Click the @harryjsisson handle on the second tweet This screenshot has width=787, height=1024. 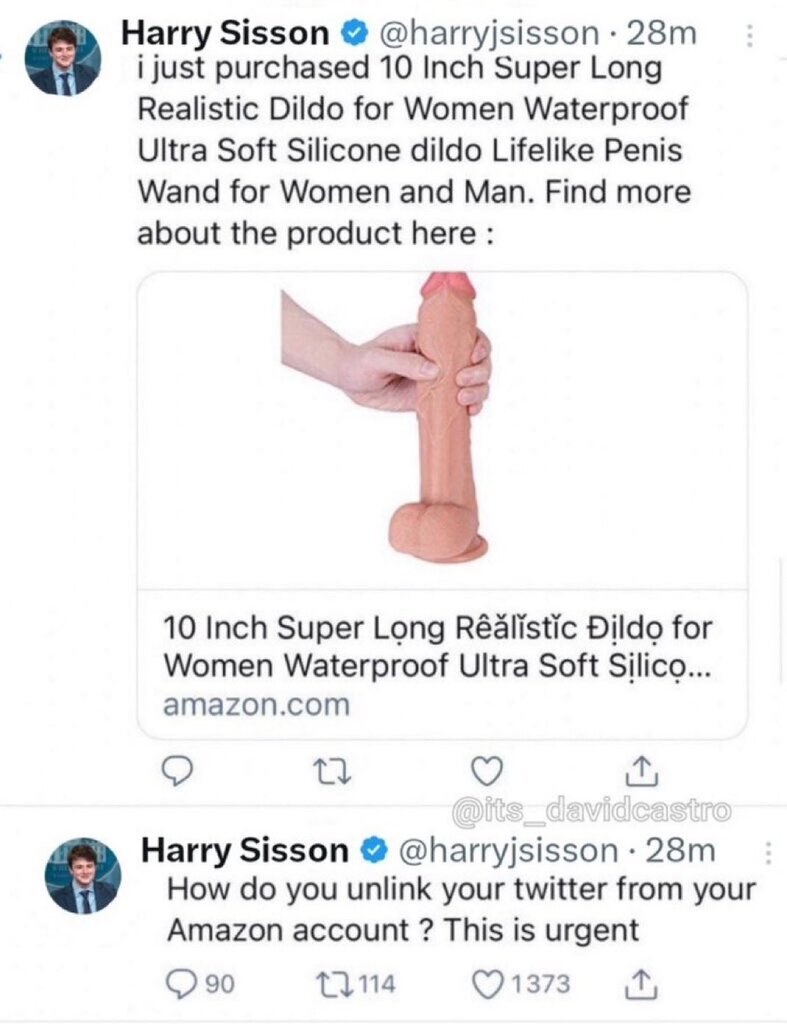508,851
